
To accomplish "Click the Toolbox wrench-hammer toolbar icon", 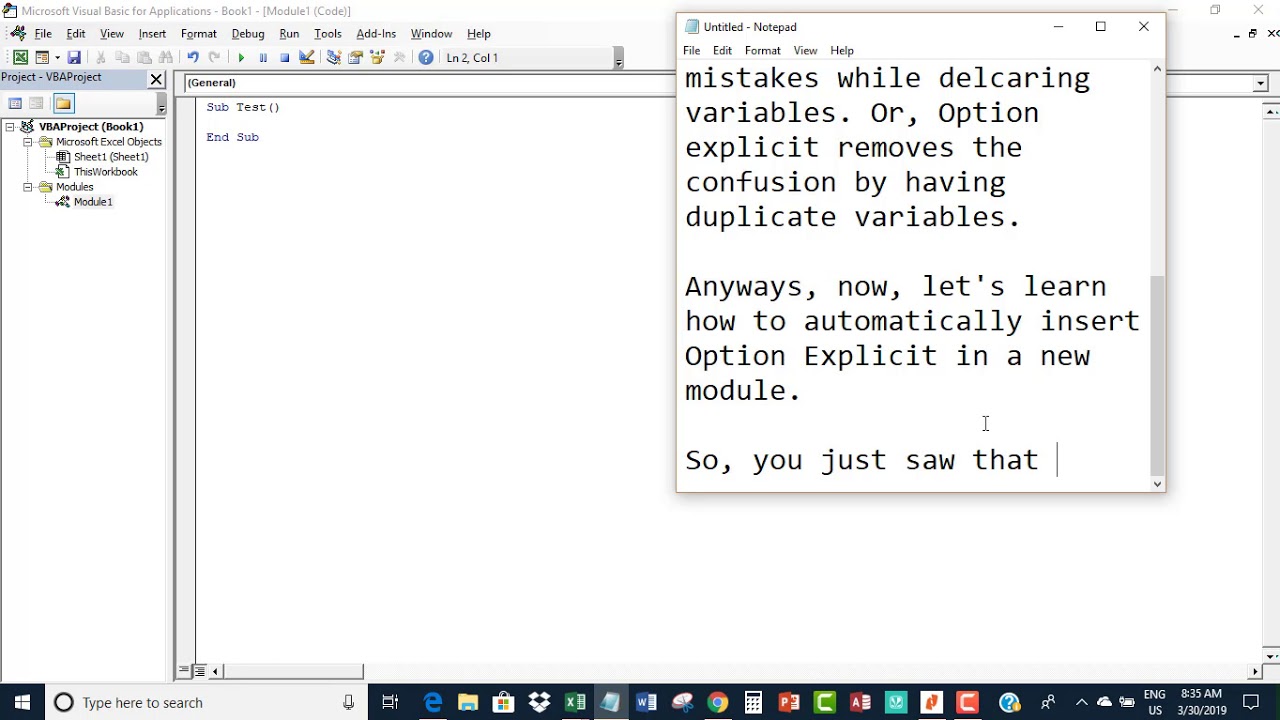I will tap(399, 58).
